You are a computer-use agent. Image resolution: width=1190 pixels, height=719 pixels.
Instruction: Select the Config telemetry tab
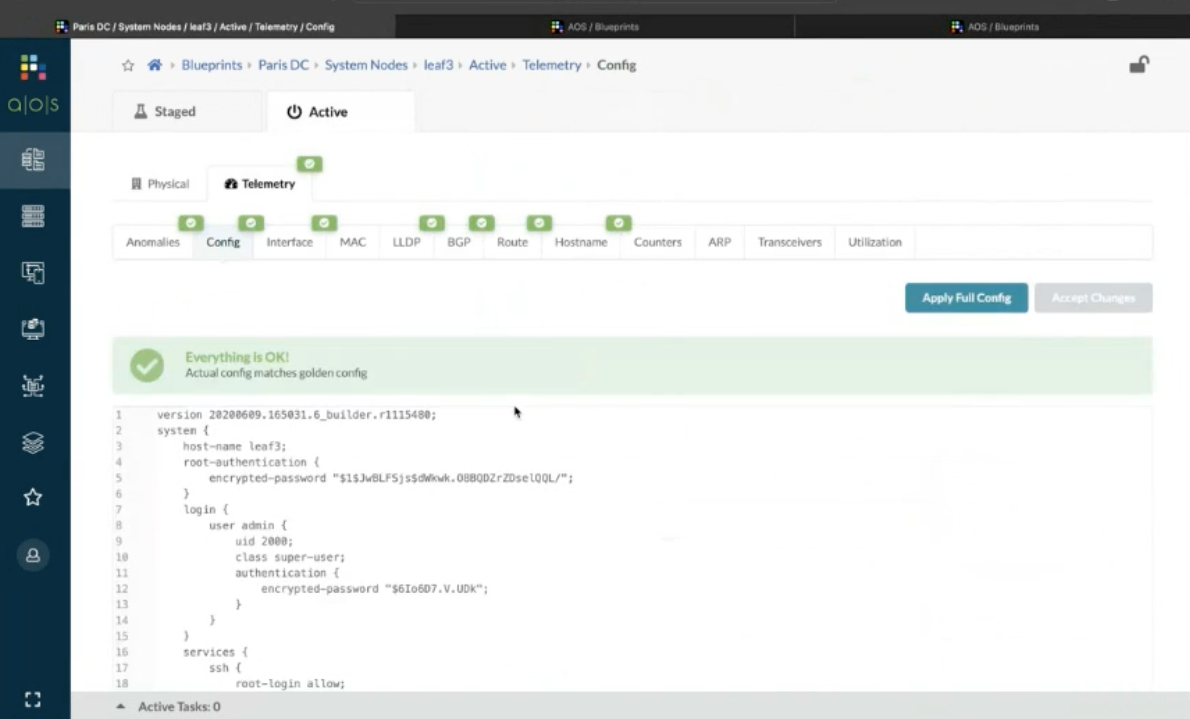tap(223, 242)
